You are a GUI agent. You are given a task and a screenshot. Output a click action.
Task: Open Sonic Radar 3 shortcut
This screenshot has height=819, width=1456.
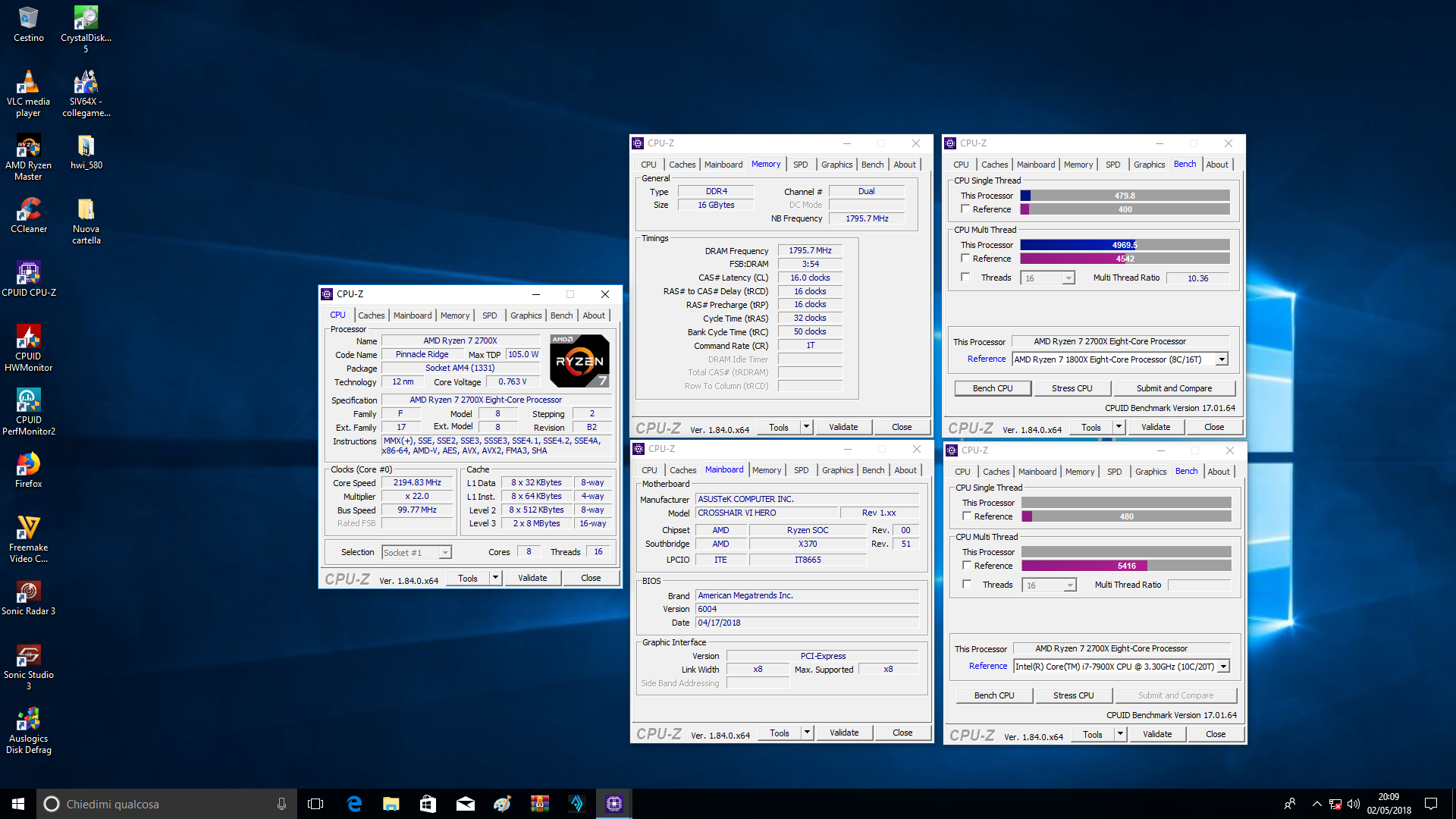pyautogui.click(x=28, y=592)
